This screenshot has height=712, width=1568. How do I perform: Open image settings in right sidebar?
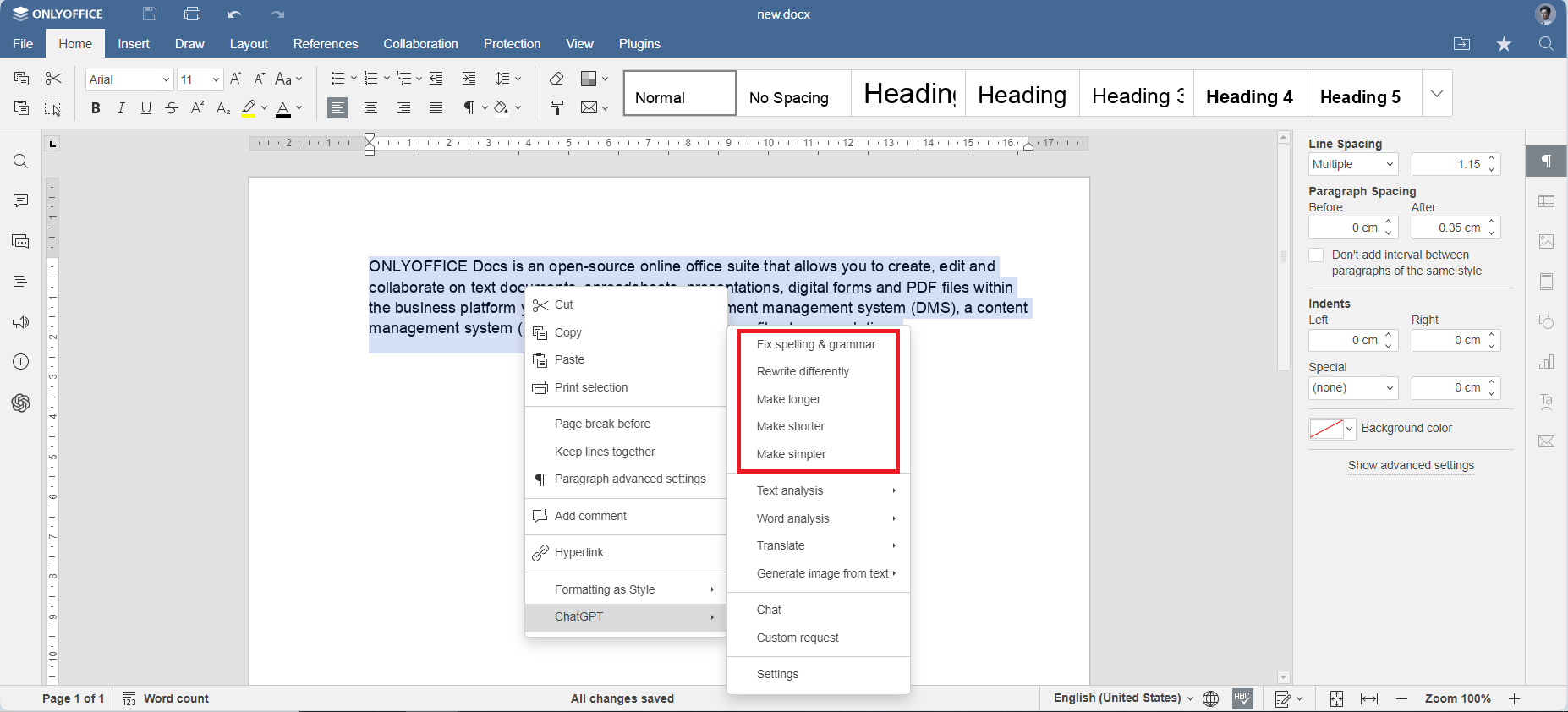1547,241
